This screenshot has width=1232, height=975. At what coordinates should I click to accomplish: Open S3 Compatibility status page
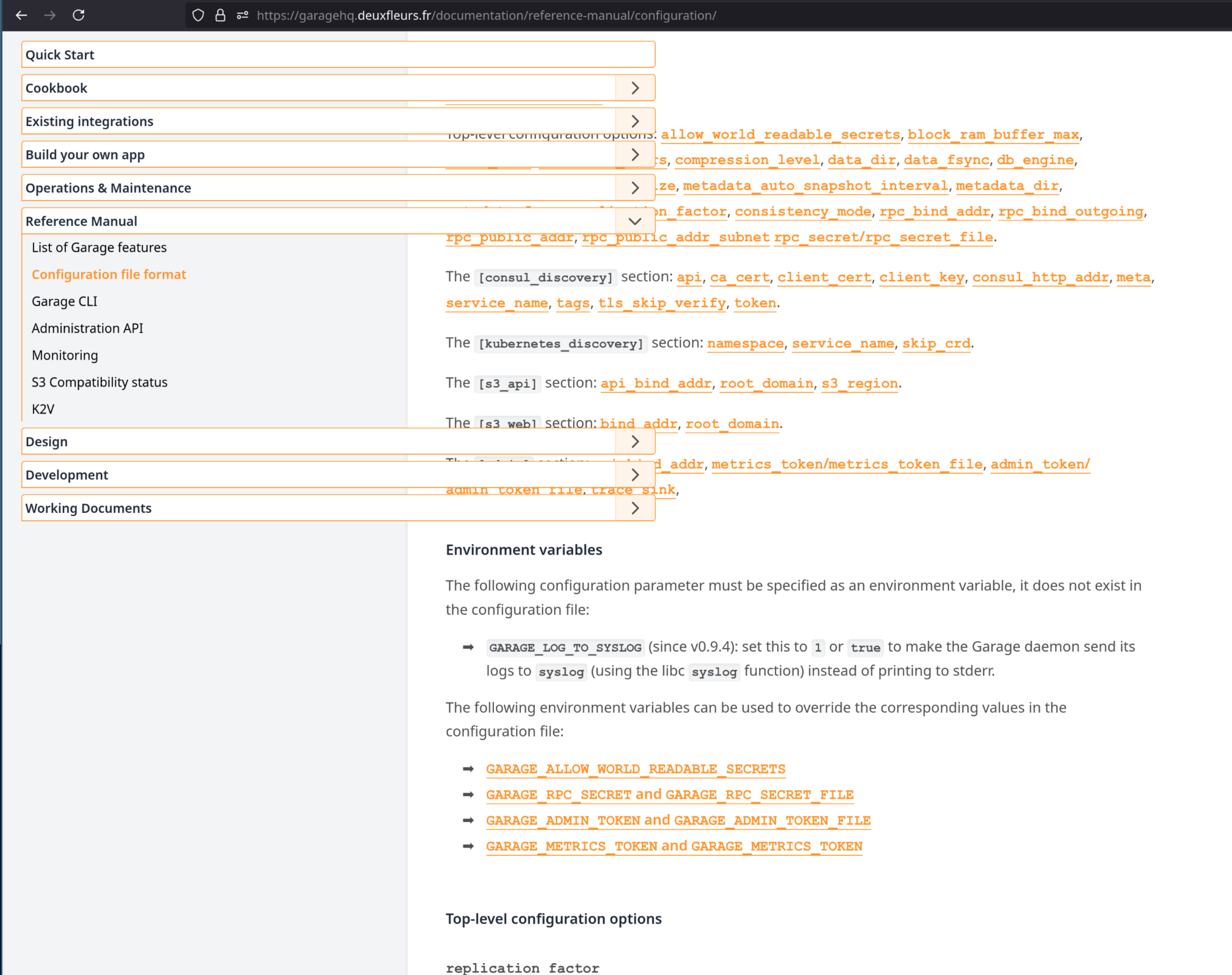100,382
